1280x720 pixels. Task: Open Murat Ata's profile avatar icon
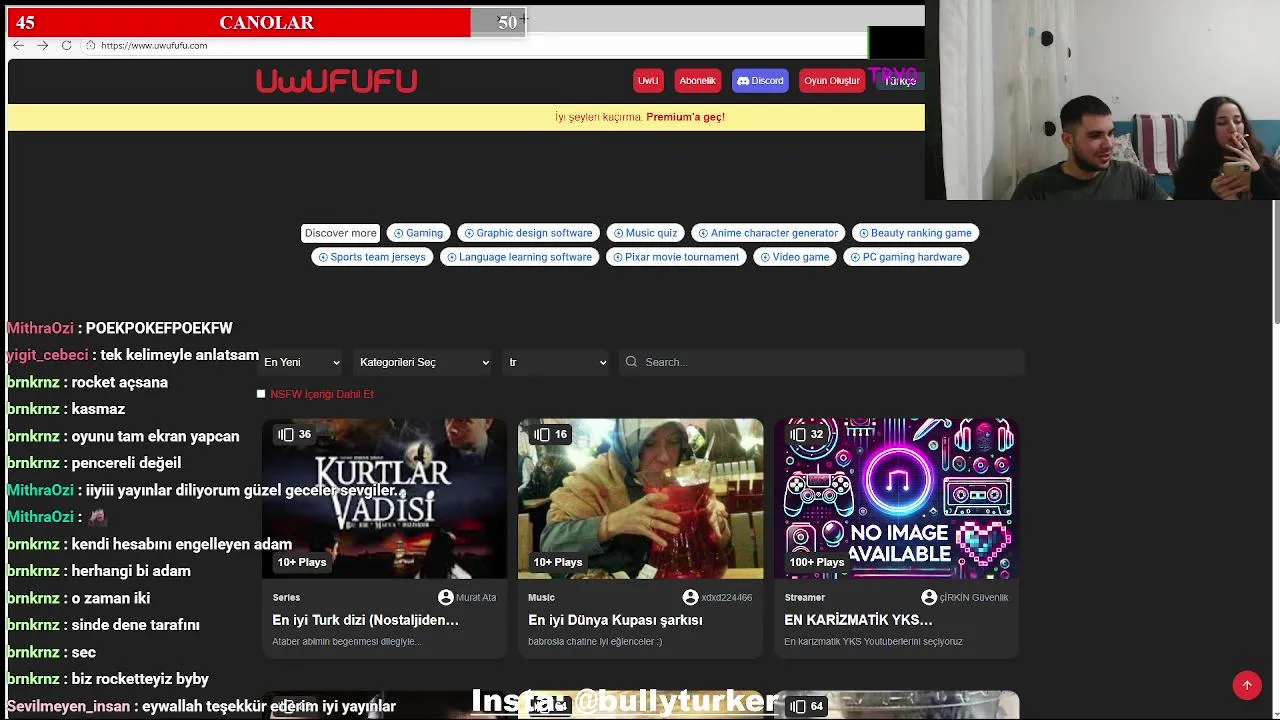point(446,597)
